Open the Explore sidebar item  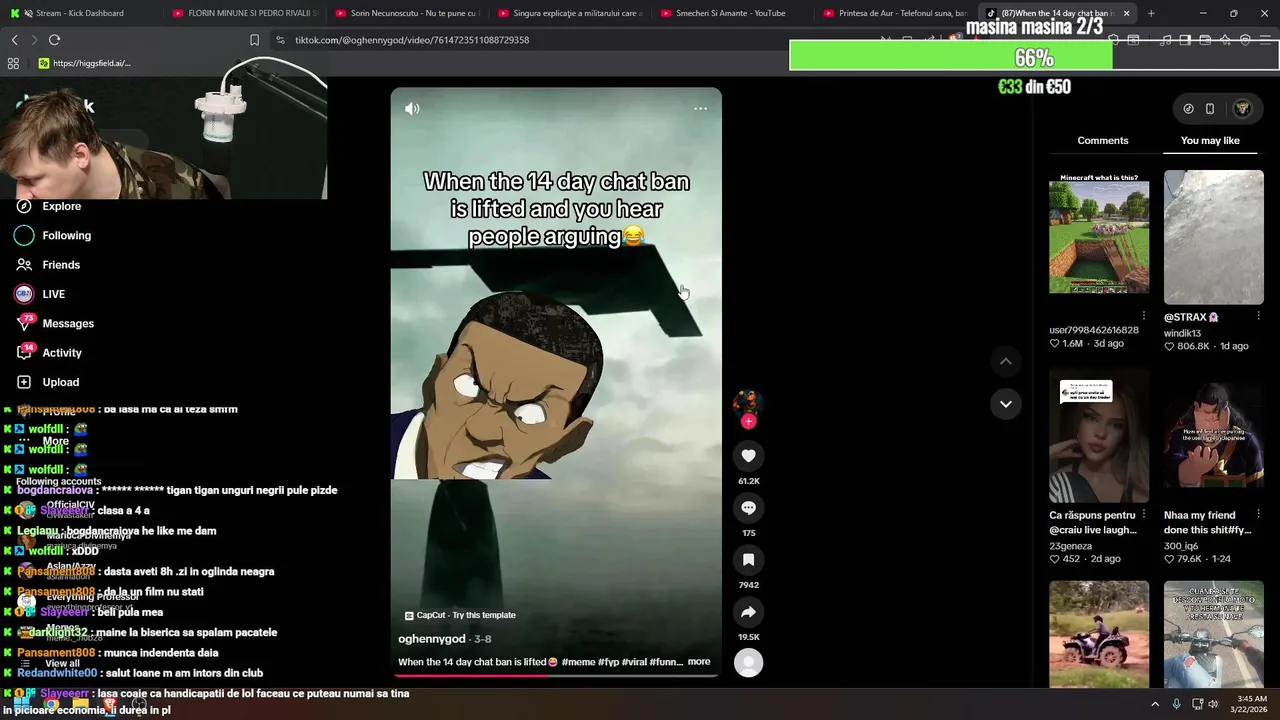pos(61,206)
